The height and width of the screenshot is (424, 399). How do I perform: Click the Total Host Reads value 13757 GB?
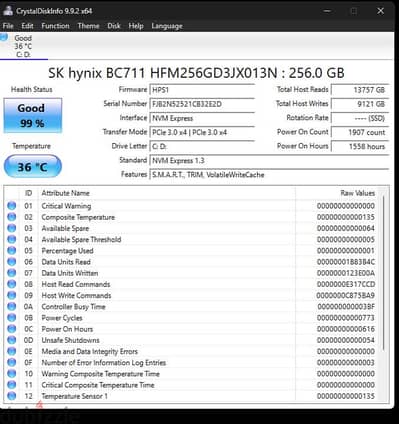point(360,90)
